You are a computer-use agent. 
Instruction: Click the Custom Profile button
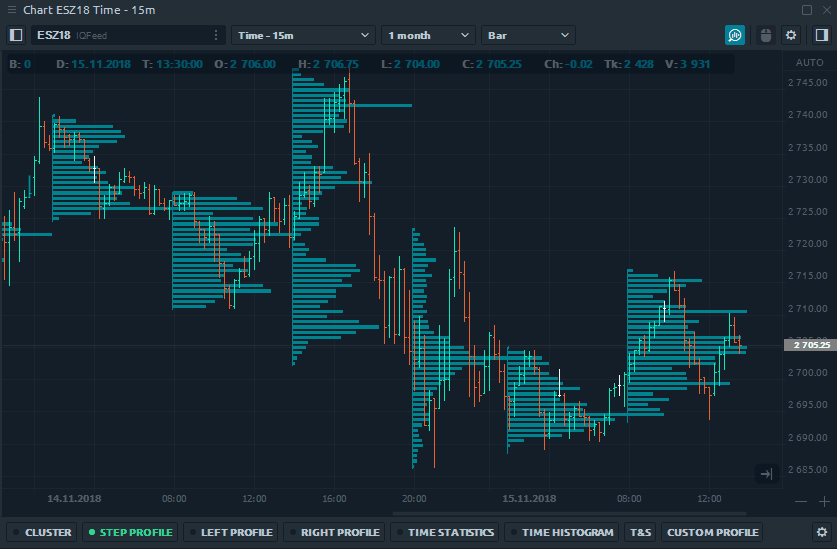point(711,532)
